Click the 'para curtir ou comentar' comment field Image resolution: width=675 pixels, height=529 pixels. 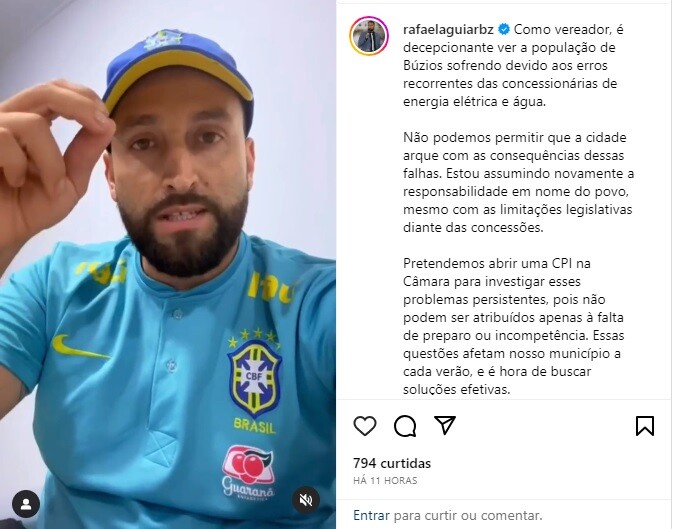(x=468, y=515)
